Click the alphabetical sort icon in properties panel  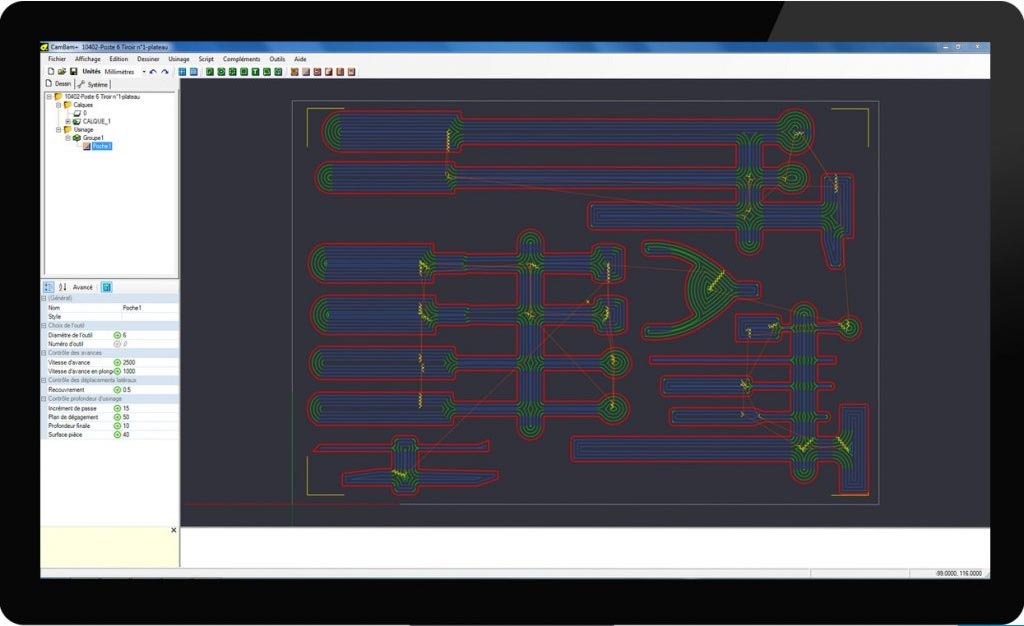point(62,287)
